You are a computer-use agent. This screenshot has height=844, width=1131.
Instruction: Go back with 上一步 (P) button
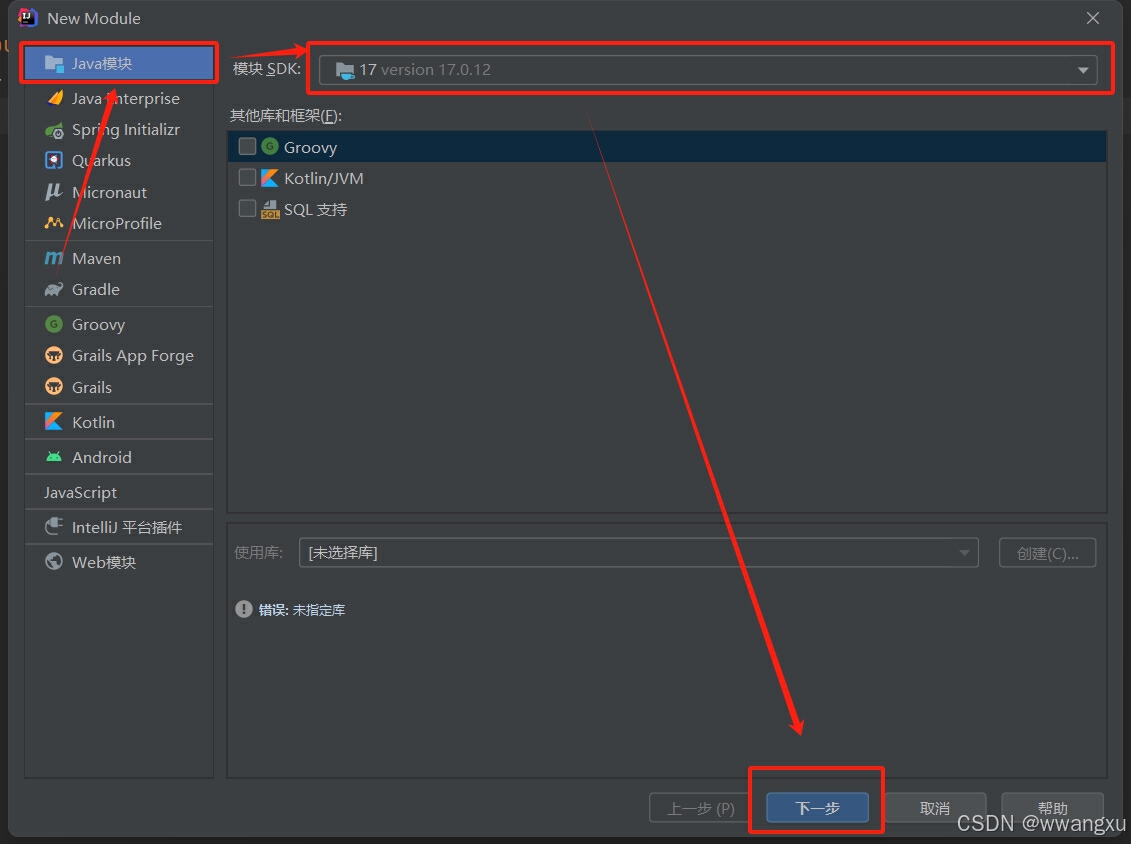(700, 808)
